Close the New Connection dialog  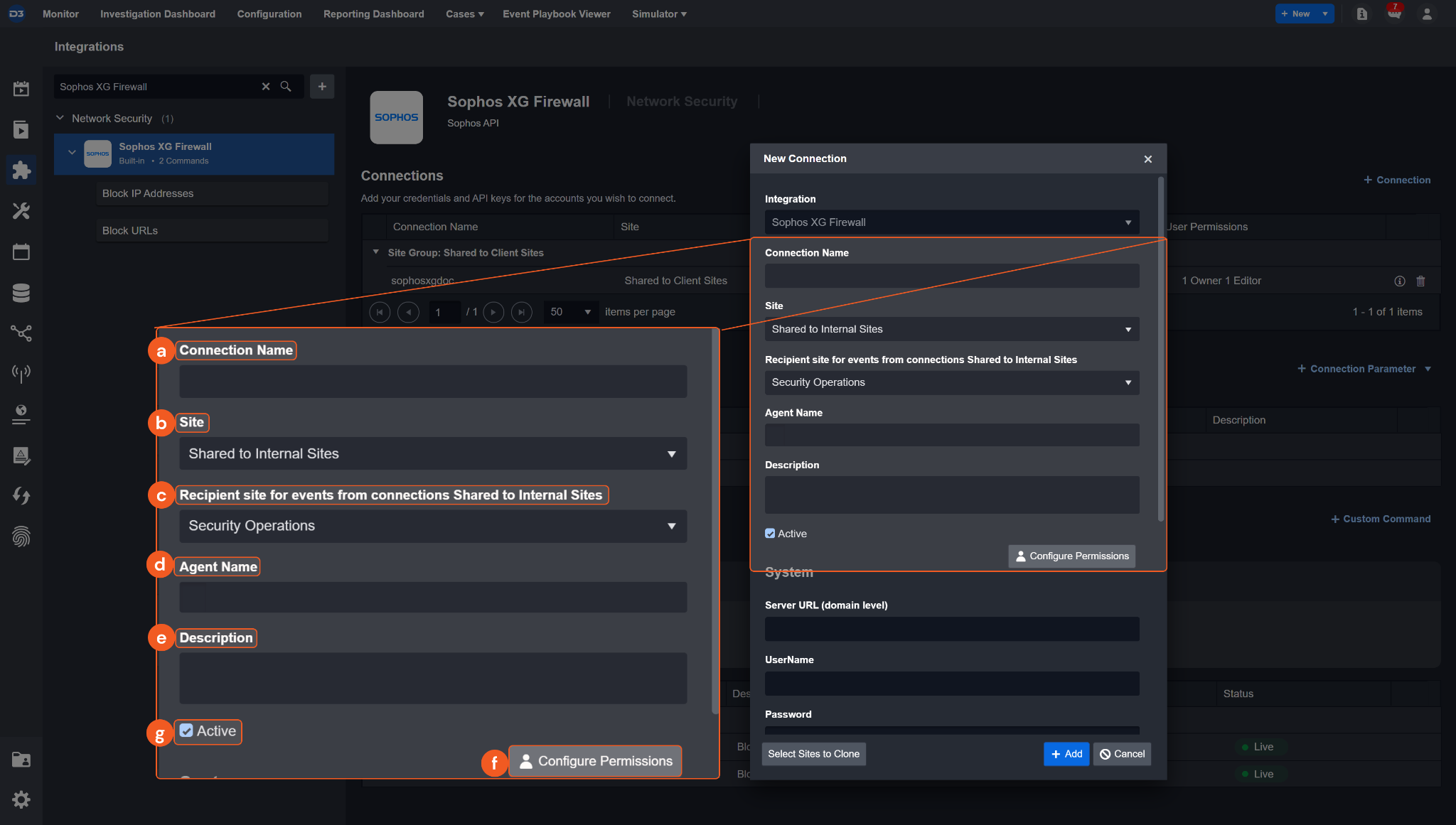[x=1147, y=158]
